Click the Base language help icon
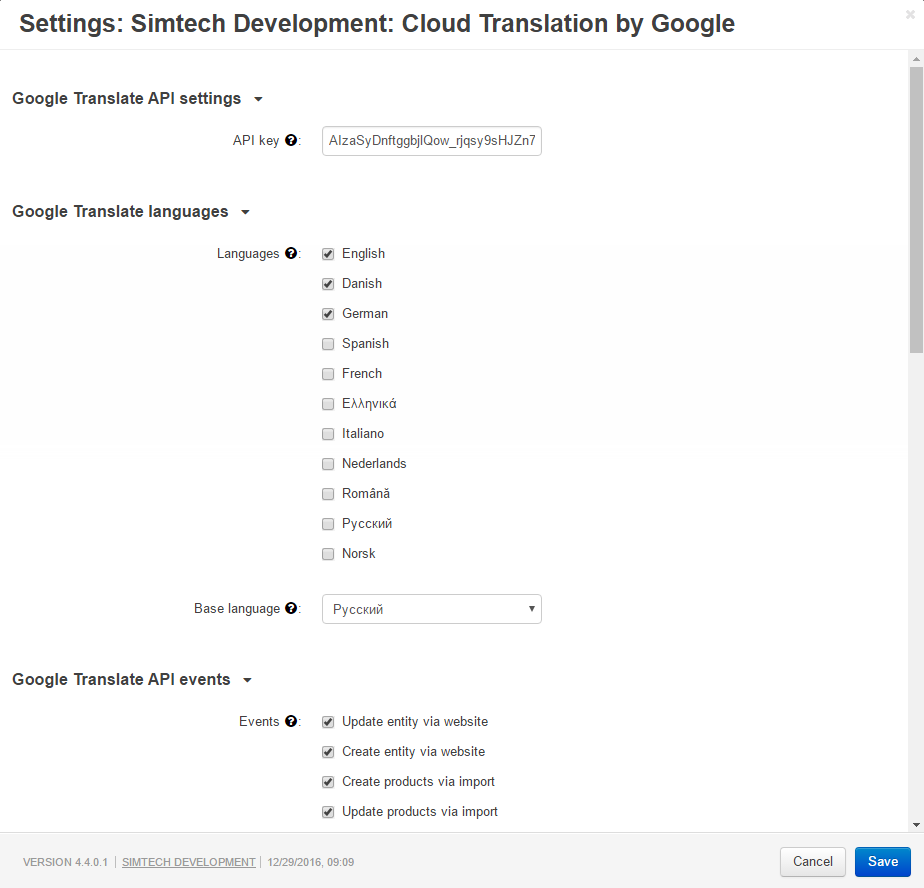 291,608
